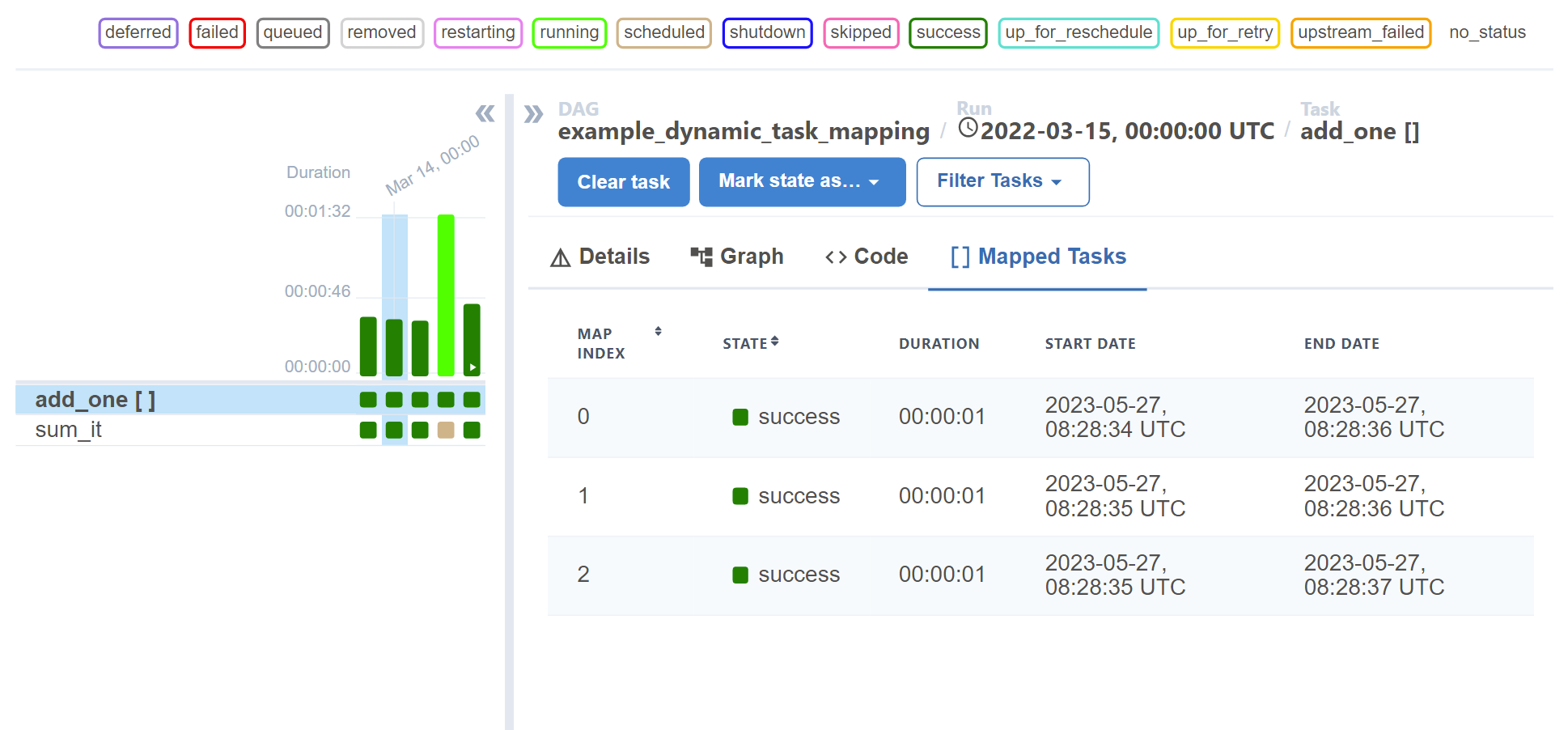
Task: Click the example_dynamic_task_mapping DAG link
Action: [742, 130]
